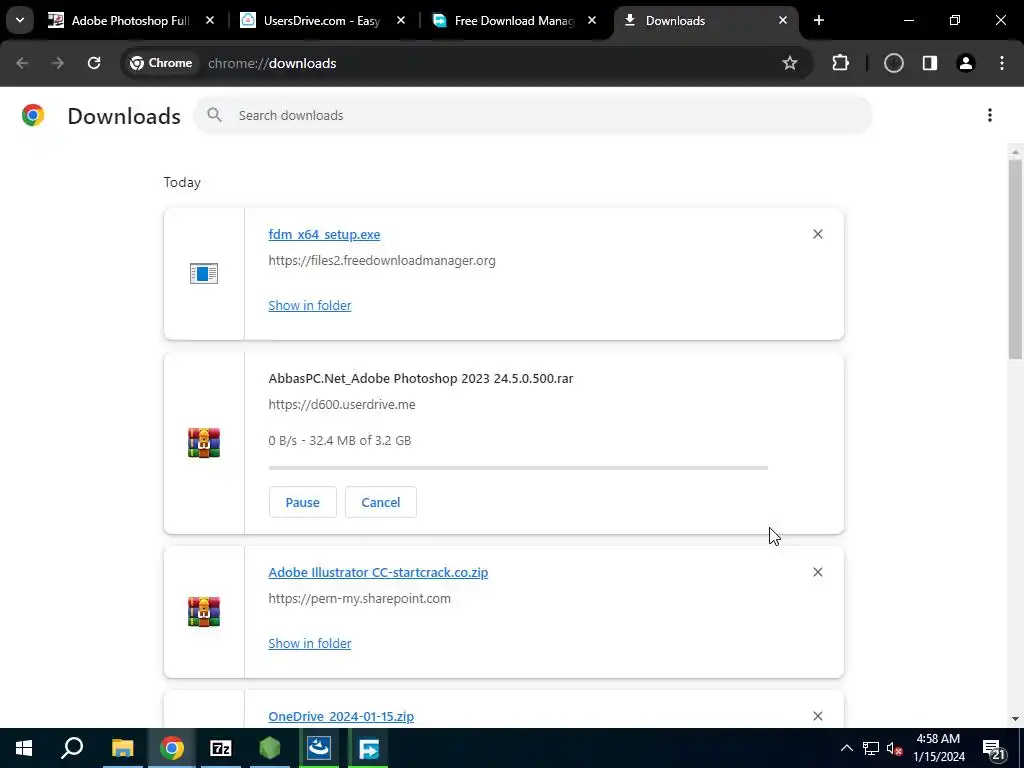Remove fdm_x64_setup.exe from the list
The height and width of the screenshot is (768, 1024).
click(x=818, y=234)
